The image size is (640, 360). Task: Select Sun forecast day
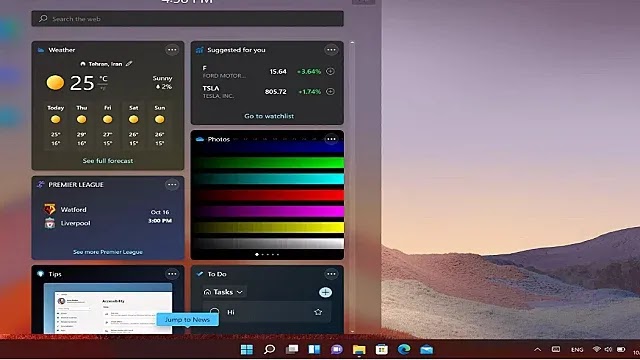tap(160, 125)
